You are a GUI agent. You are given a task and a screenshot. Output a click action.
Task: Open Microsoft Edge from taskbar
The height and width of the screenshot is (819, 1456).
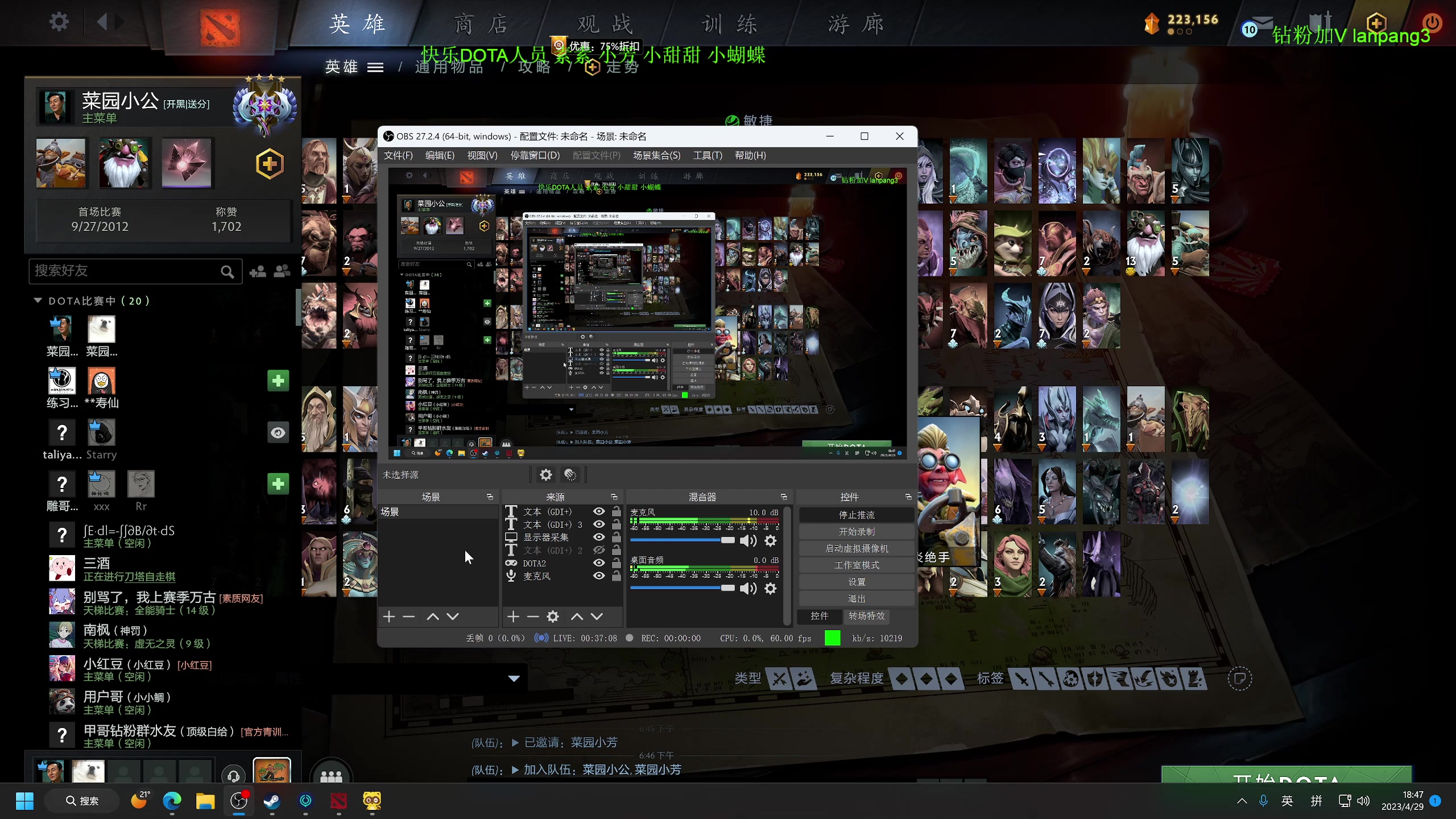[172, 801]
